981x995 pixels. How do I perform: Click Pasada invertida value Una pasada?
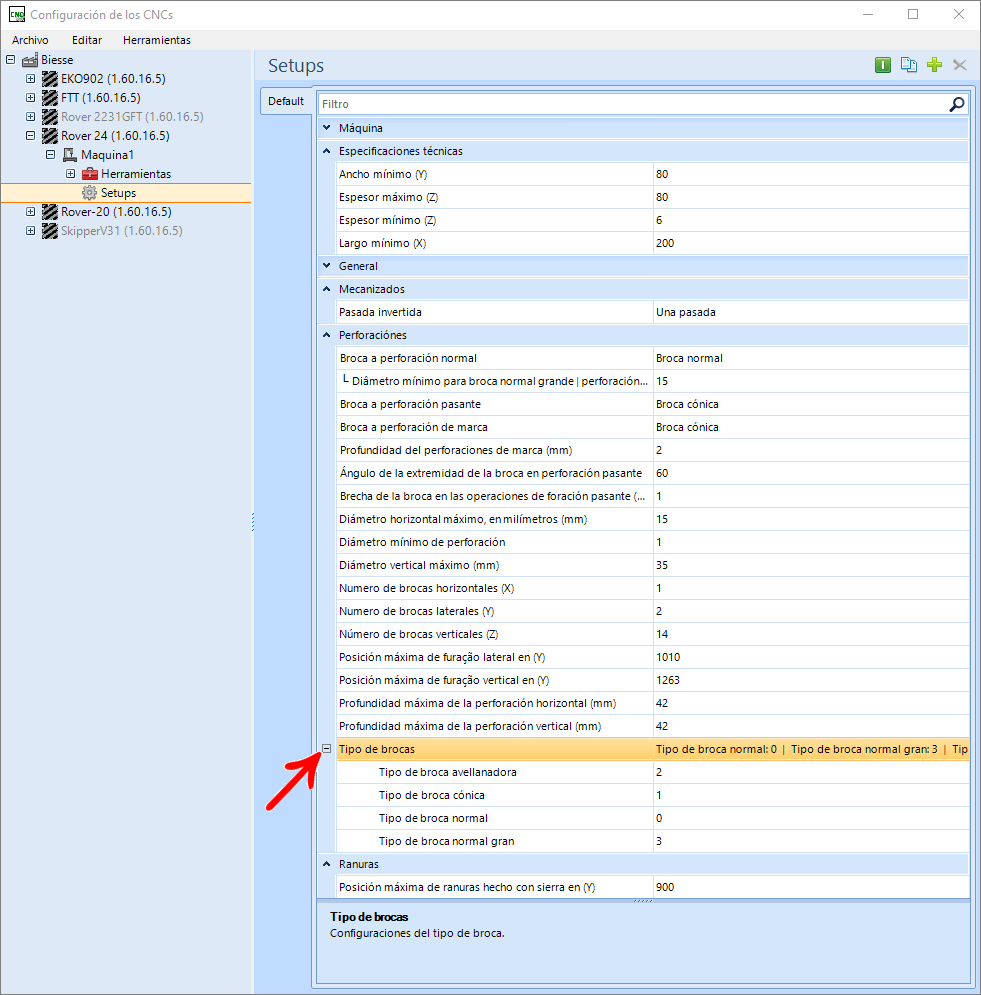pyautogui.click(x=811, y=312)
